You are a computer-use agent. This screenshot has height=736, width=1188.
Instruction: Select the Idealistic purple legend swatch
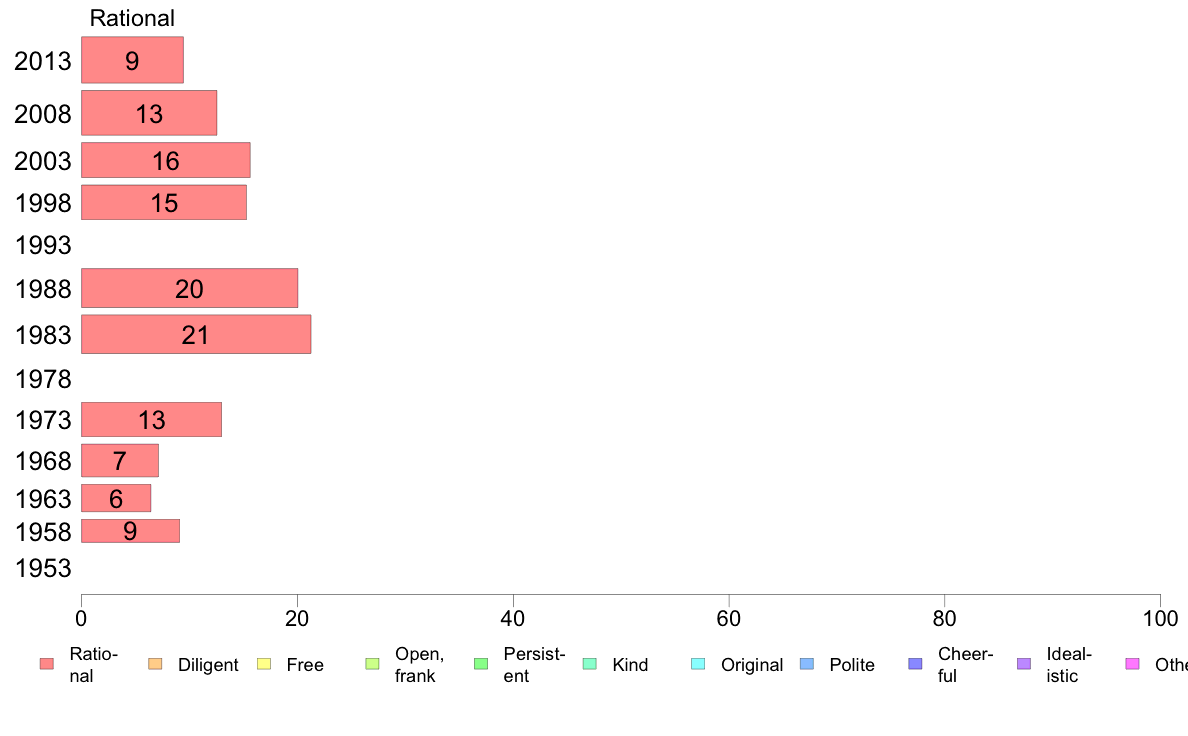point(1024,664)
